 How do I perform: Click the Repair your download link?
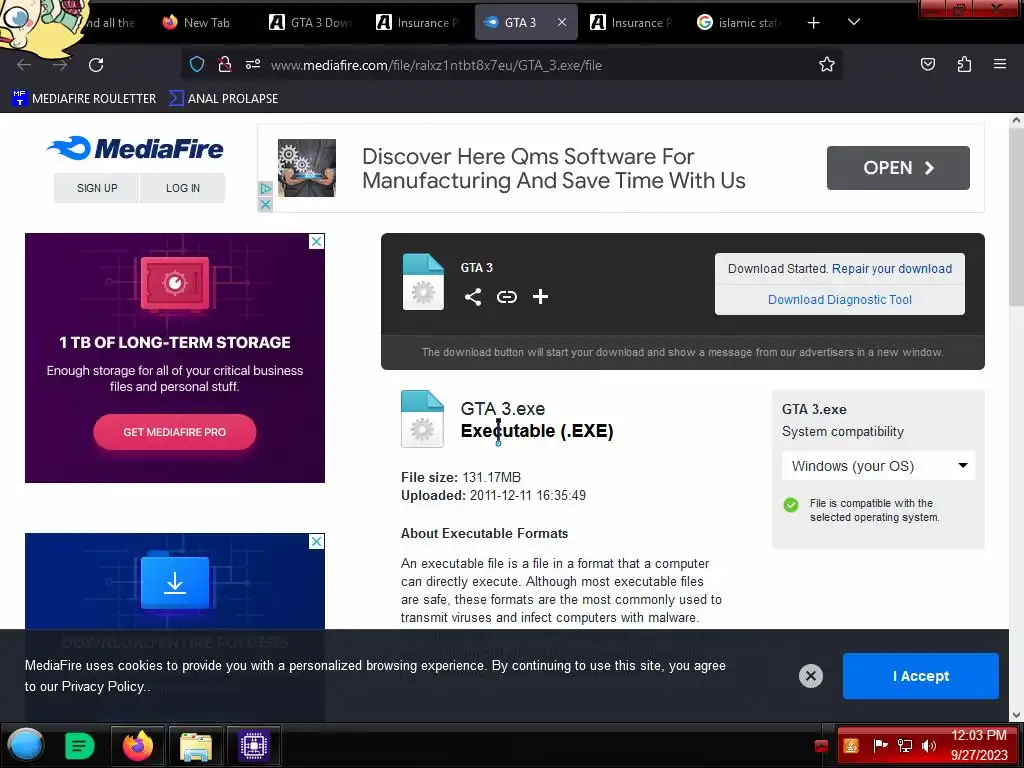[891, 268]
